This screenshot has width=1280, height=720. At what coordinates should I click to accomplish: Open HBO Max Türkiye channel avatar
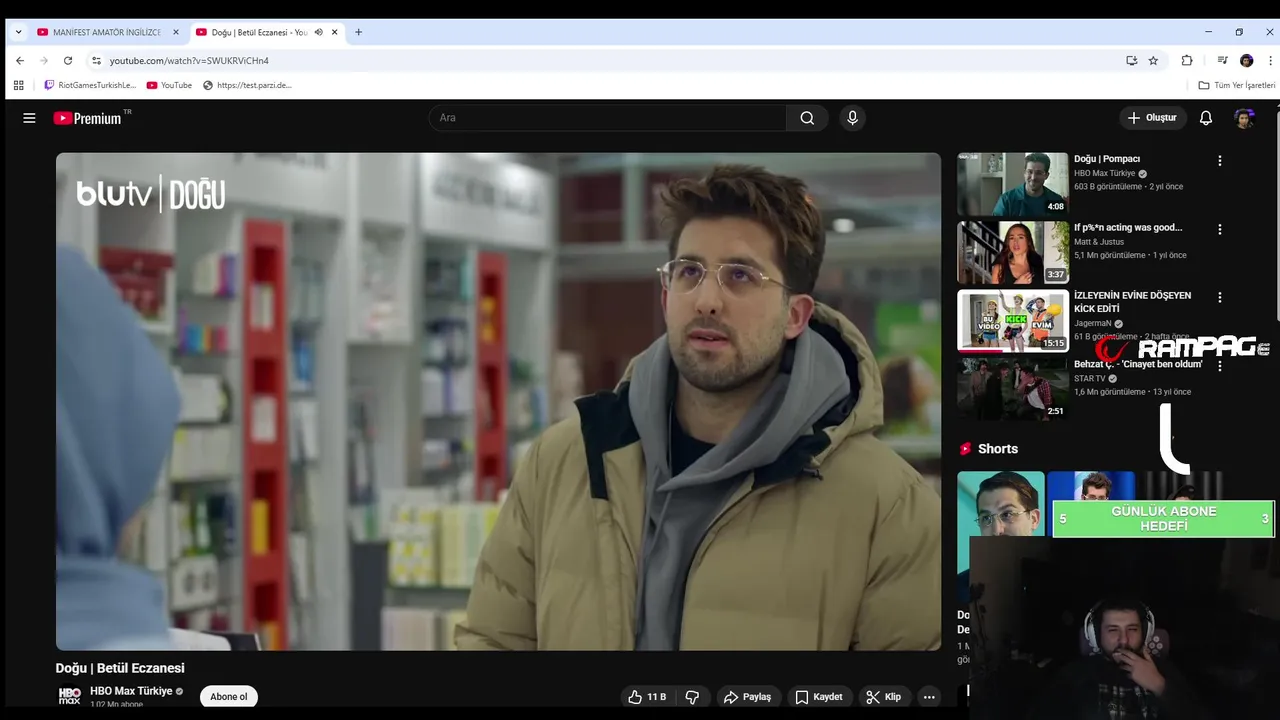coord(69,696)
